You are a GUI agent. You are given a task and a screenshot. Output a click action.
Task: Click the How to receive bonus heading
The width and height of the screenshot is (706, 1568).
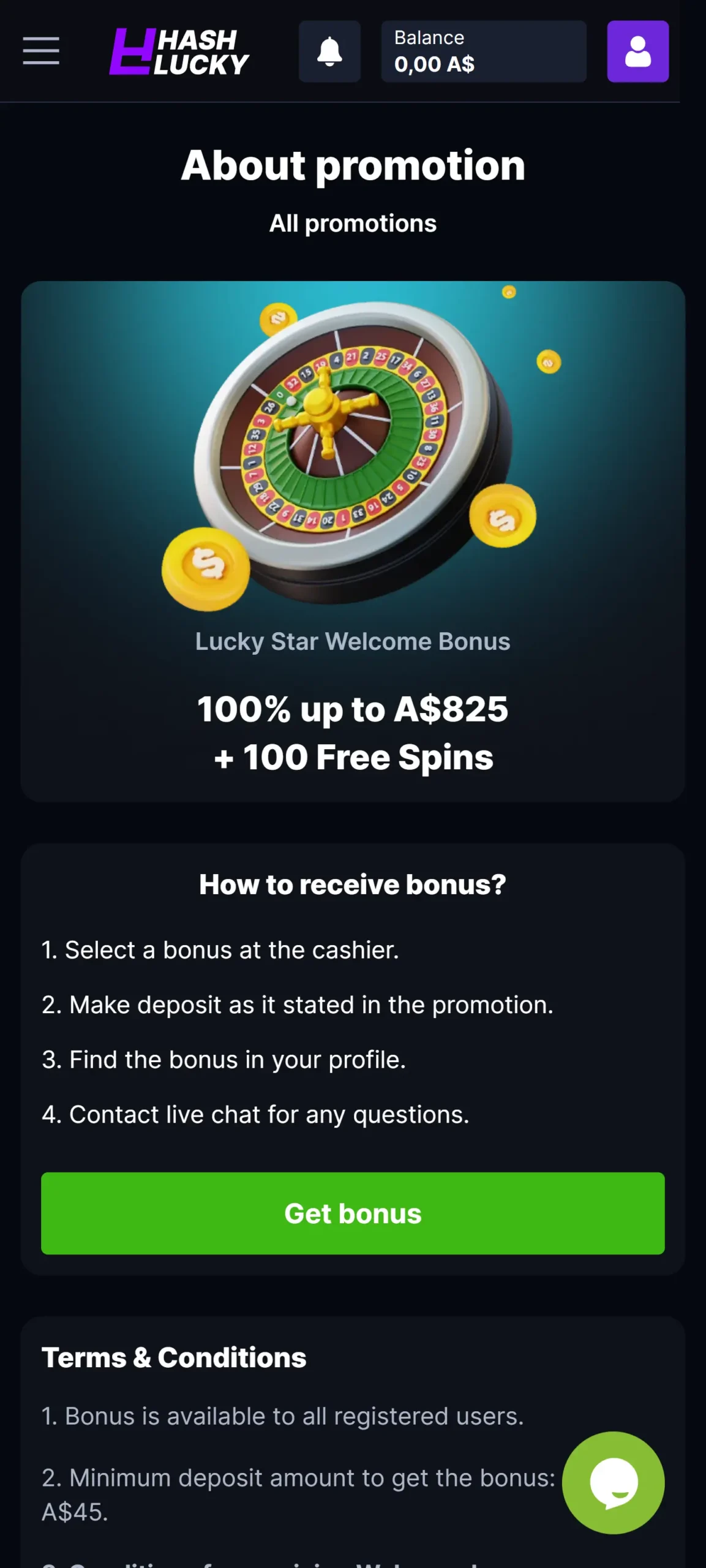pyautogui.click(x=353, y=884)
